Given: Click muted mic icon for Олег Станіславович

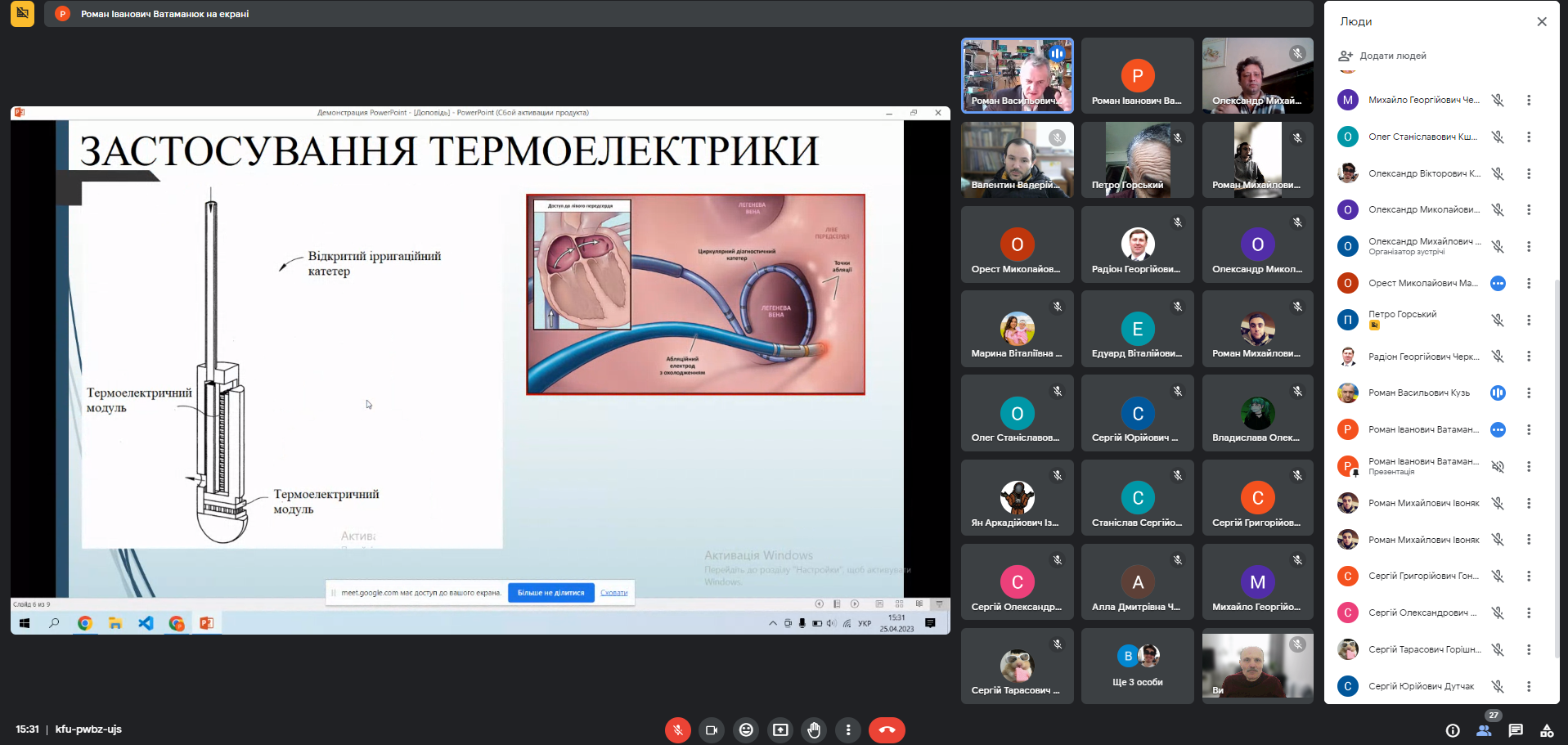Looking at the screenshot, I should 1498,137.
